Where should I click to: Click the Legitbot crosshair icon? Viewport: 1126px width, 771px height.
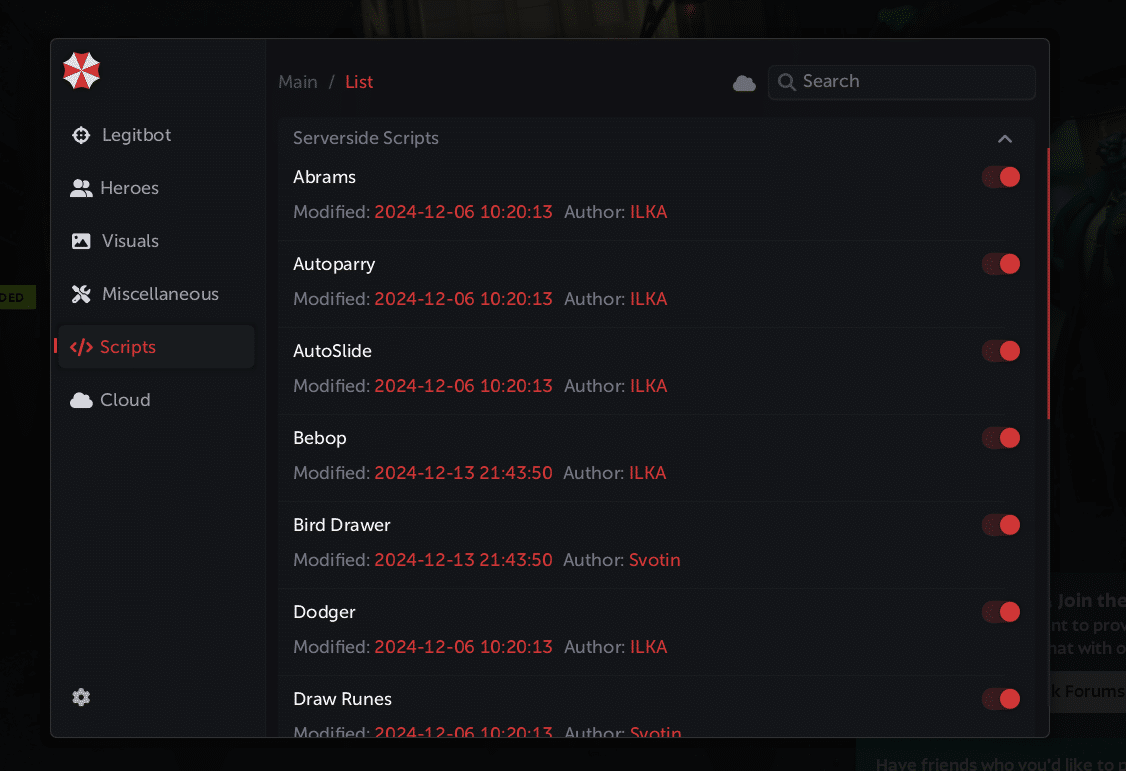click(x=81, y=135)
